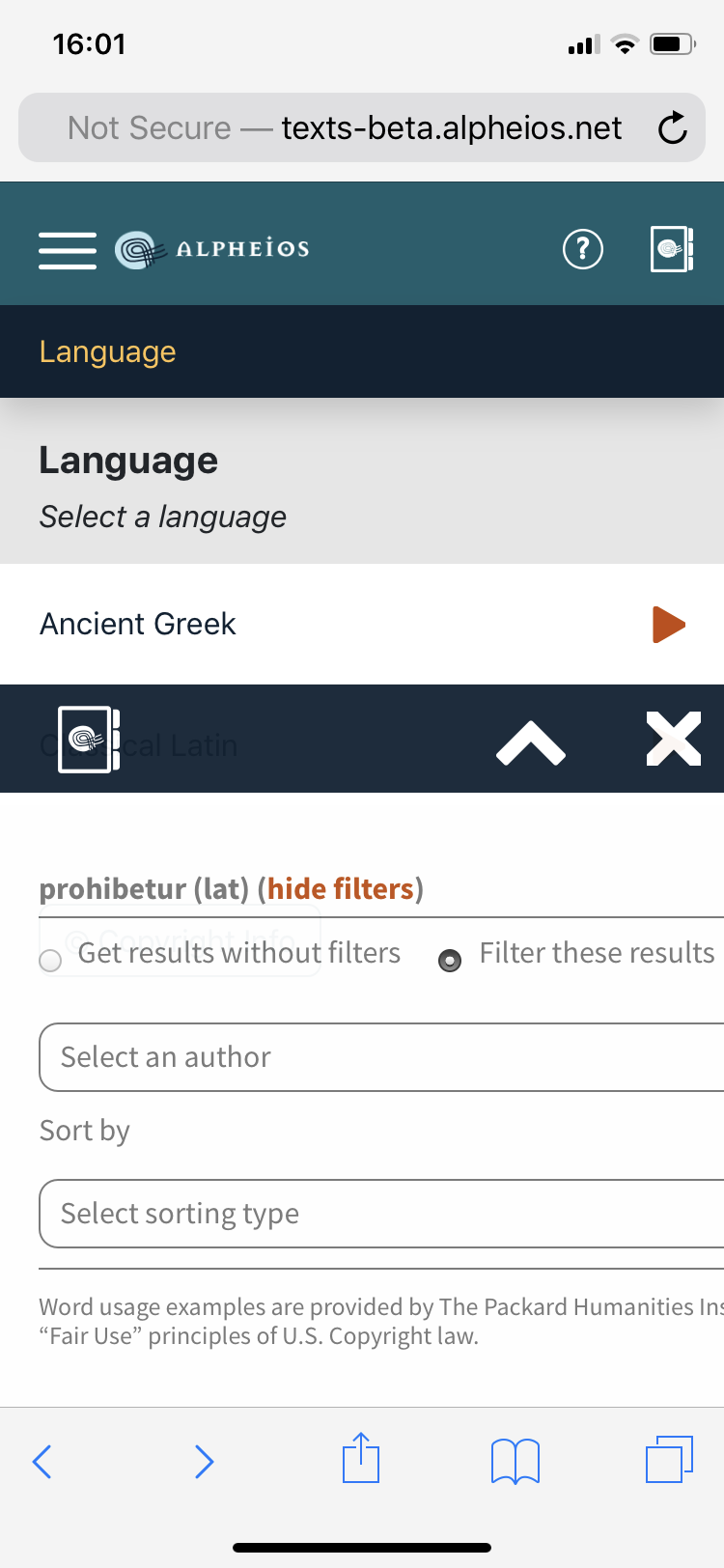Open the Alpheios hamburger menu
Viewport: 724px width, 1568px height.
[67, 249]
